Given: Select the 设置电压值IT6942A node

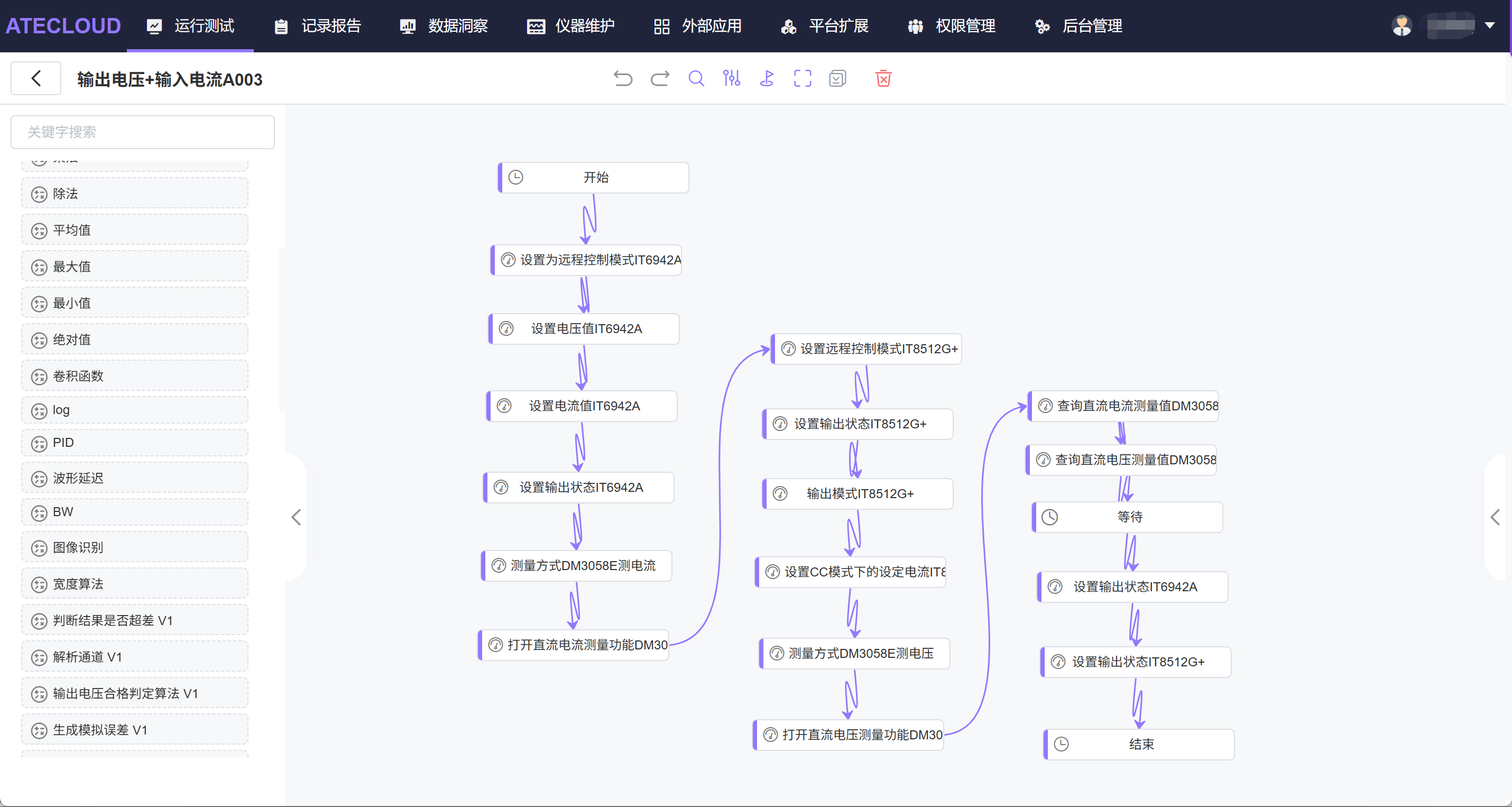Looking at the screenshot, I should (x=584, y=328).
